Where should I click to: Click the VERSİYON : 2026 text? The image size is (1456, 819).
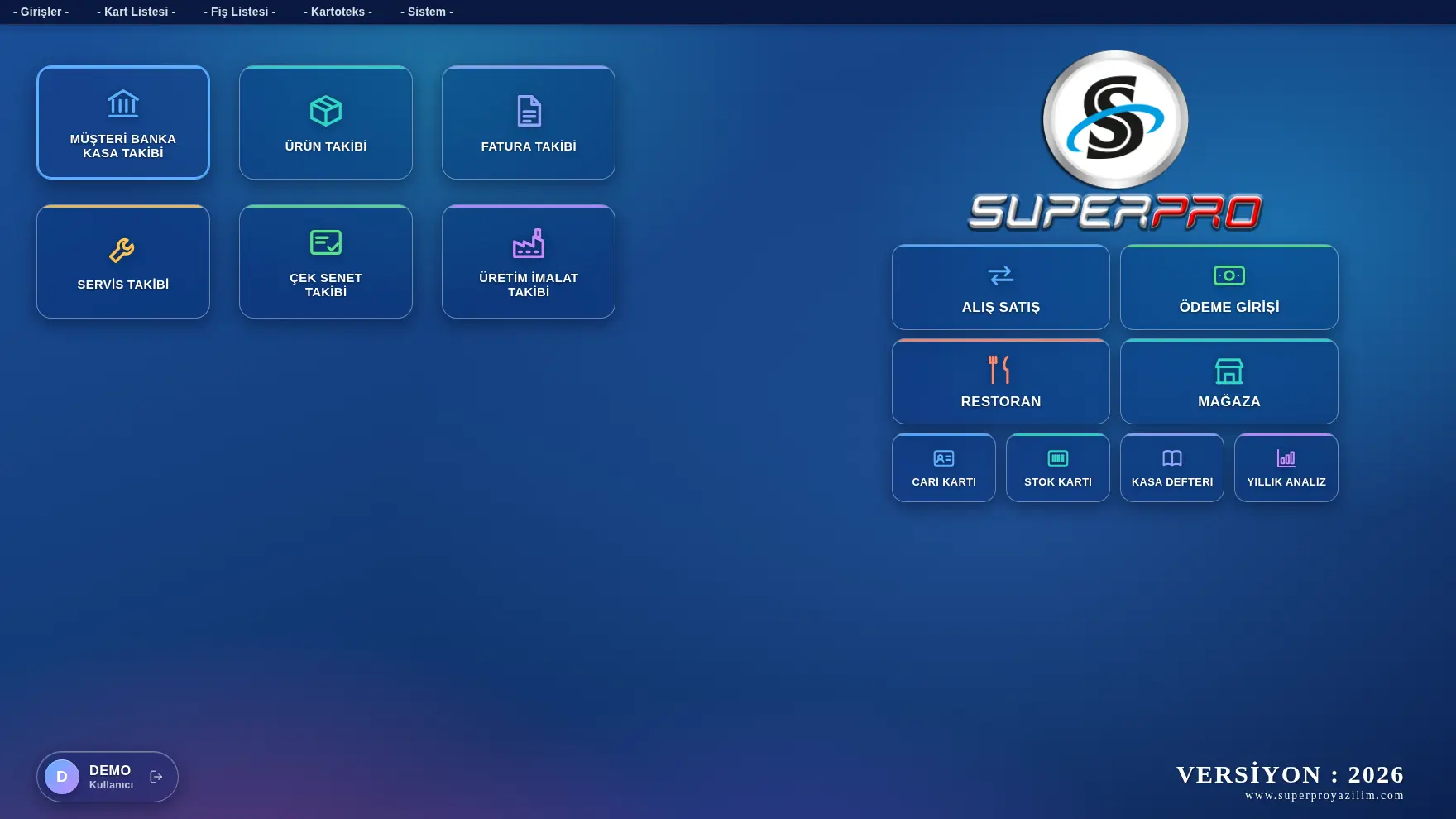click(x=1290, y=774)
